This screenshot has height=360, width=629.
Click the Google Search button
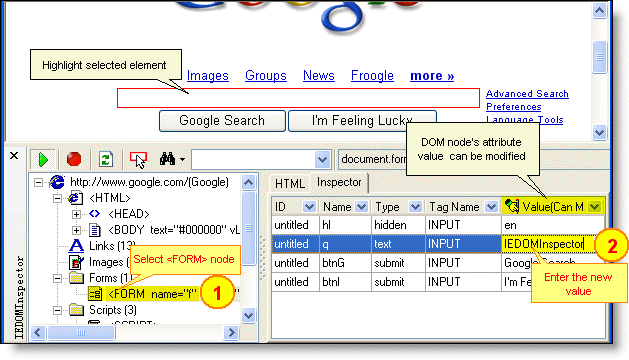[222, 121]
